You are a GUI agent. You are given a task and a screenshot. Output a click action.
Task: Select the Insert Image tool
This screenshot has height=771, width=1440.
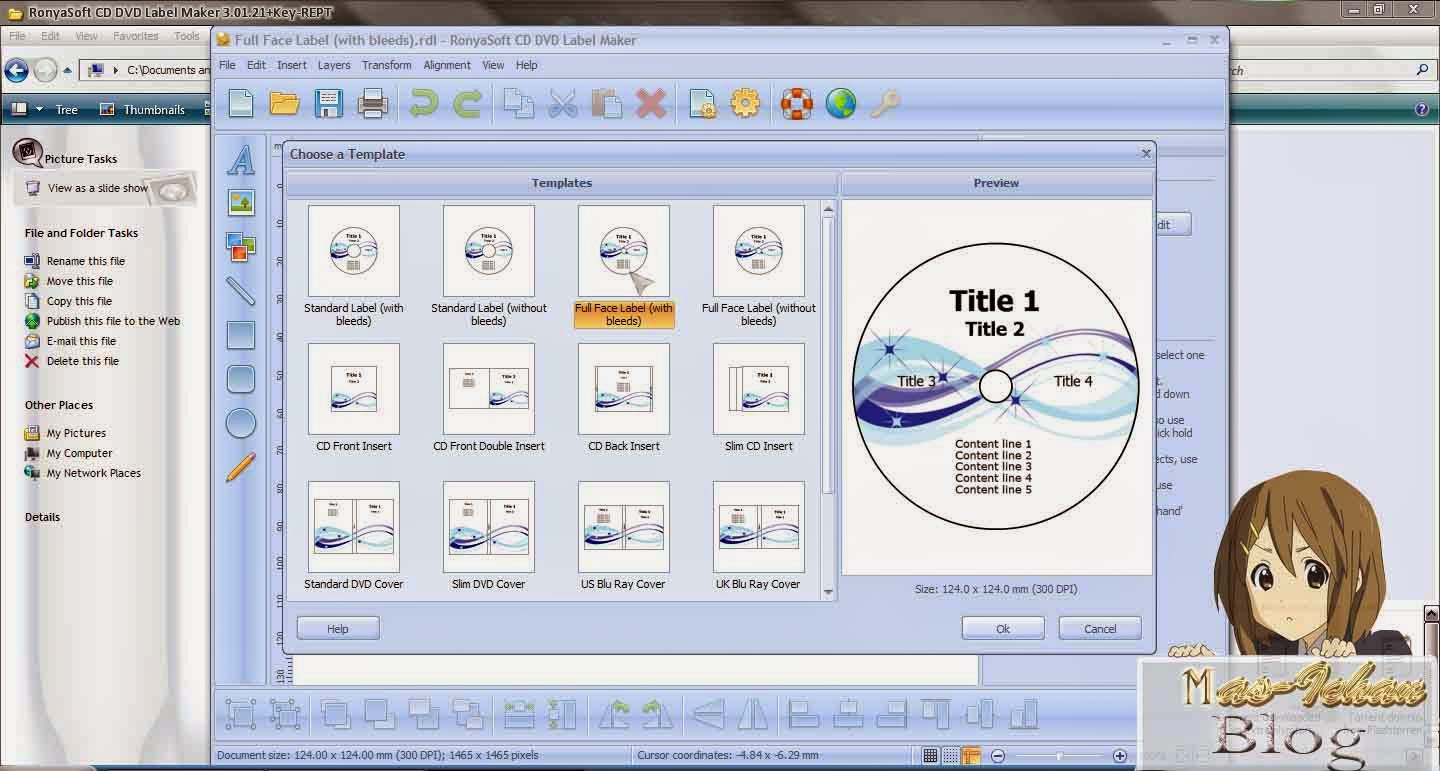[x=241, y=203]
